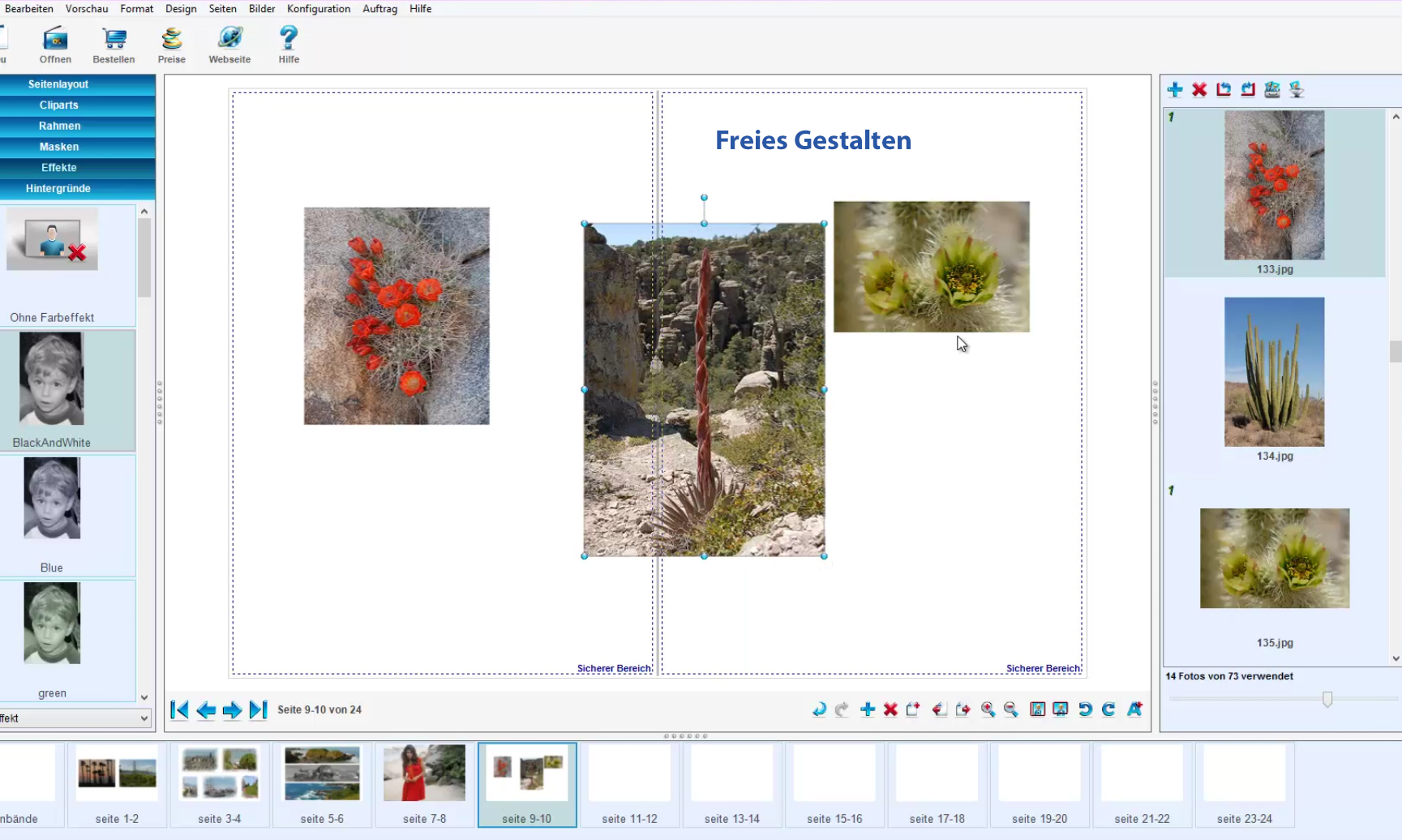Screen dimensions: 1402x840
Task: Zoom out with magnifier minus icon
Action: (x=1010, y=709)
